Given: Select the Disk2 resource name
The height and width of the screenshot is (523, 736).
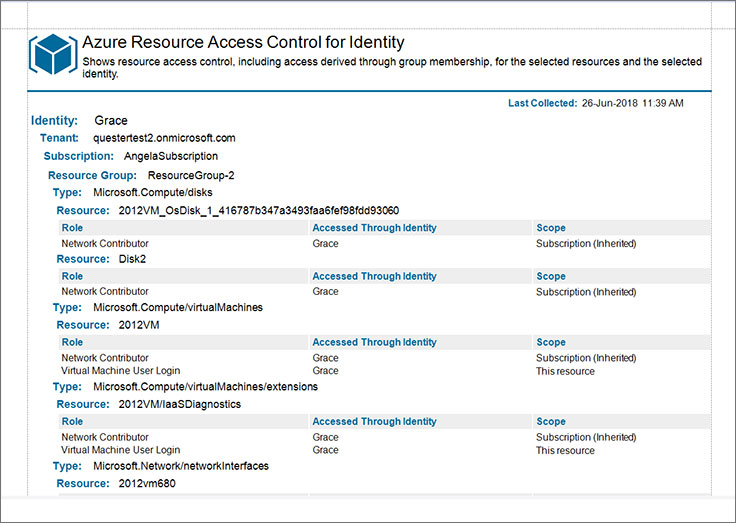Looking at the screenshot, I should (x=132, y=259).
